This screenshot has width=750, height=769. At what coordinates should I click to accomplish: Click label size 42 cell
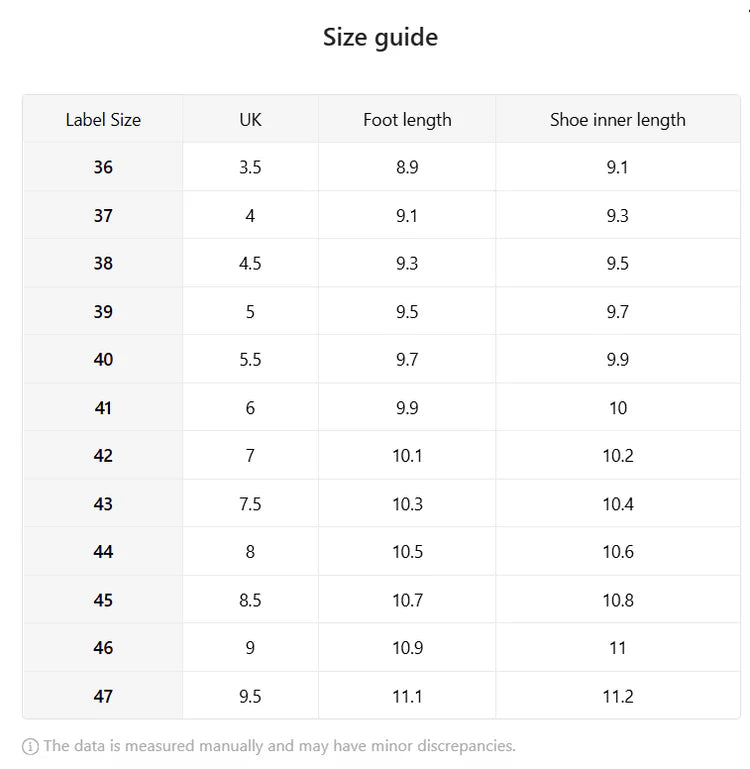pyautogui.click(x=103, y=456)
